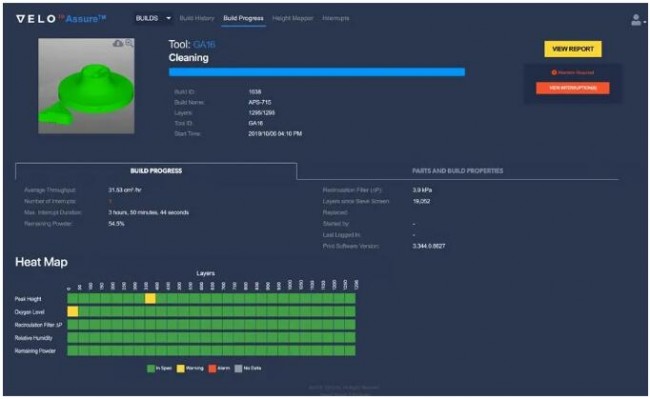Go to the Interrupts tab
Image resolution: width=650 pixels, height=399 pixels.
[335, 18]
